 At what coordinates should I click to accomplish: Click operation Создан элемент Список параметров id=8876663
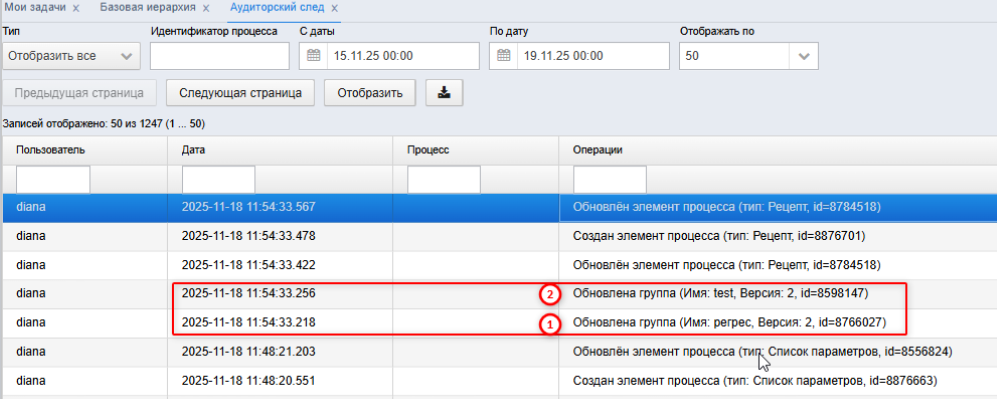[755, 381]
